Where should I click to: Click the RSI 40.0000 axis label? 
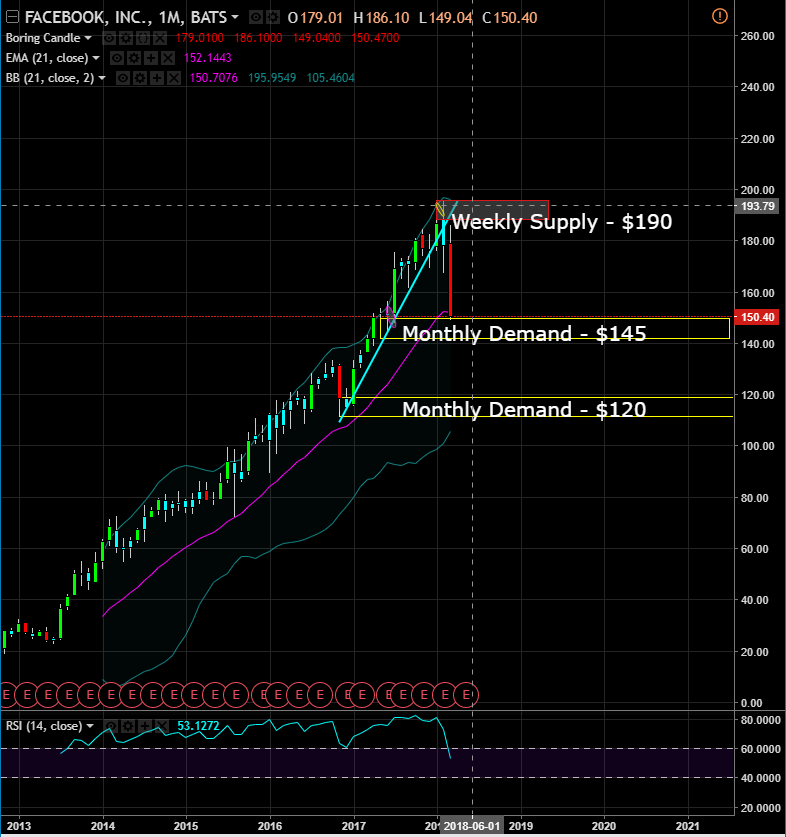(x=760, y=778)
